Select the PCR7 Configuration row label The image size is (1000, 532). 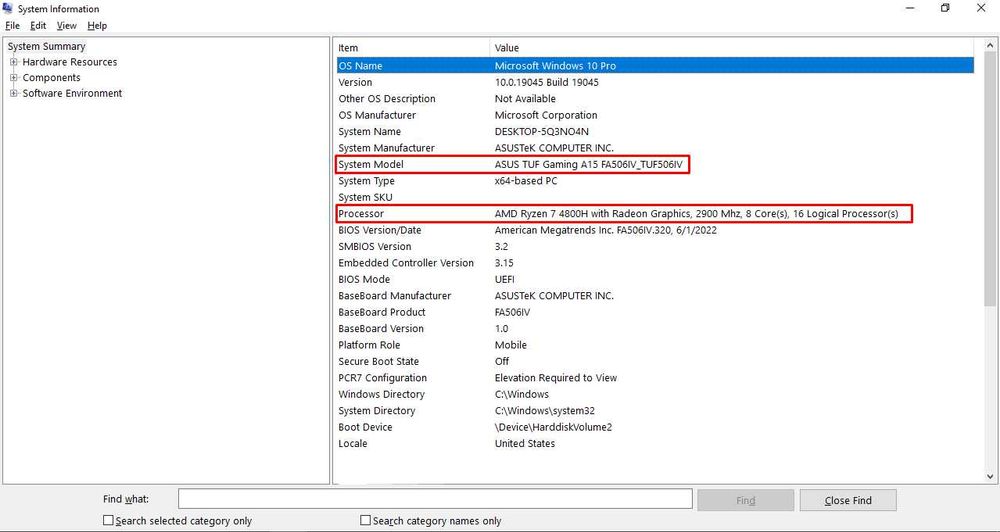point(382,378)
